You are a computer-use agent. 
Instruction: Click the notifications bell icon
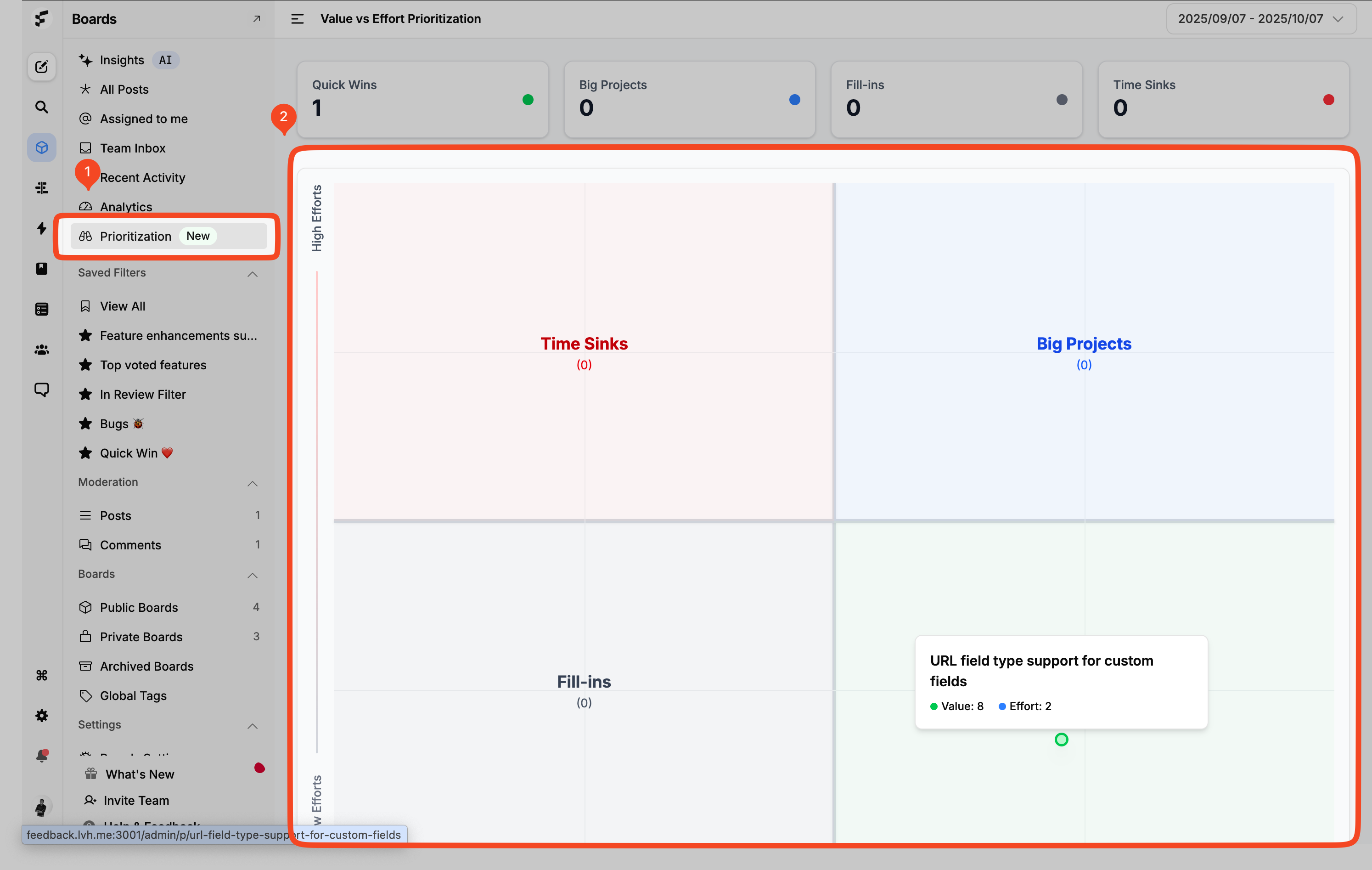[42, 756]
